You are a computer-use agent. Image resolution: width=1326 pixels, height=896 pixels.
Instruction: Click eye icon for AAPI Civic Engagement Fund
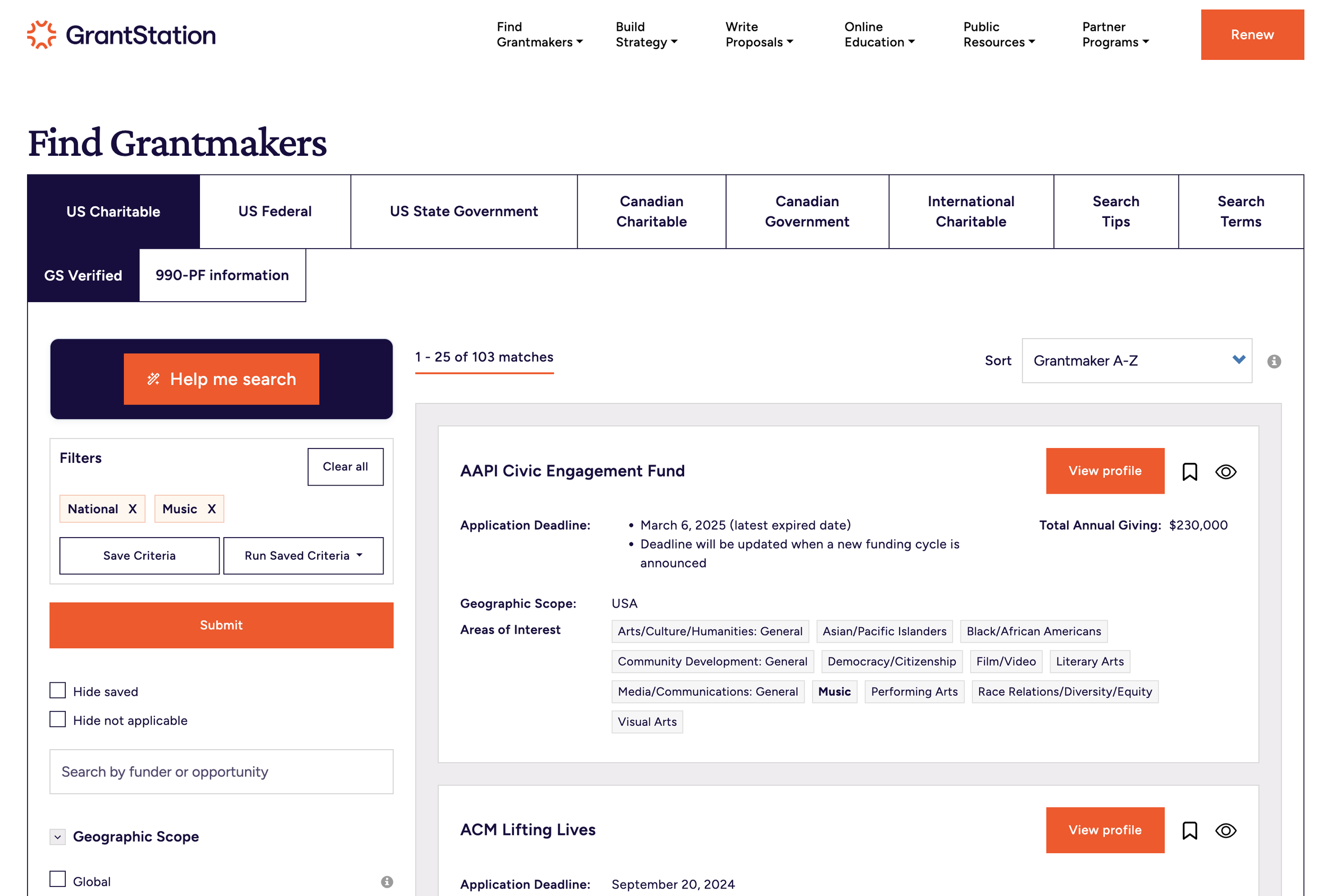[x=1225, y=472]
